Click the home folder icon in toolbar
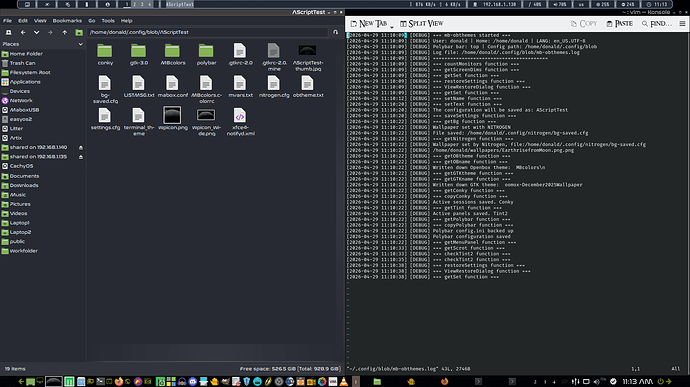This screenshot has width=690, height=387. point(79,32)
